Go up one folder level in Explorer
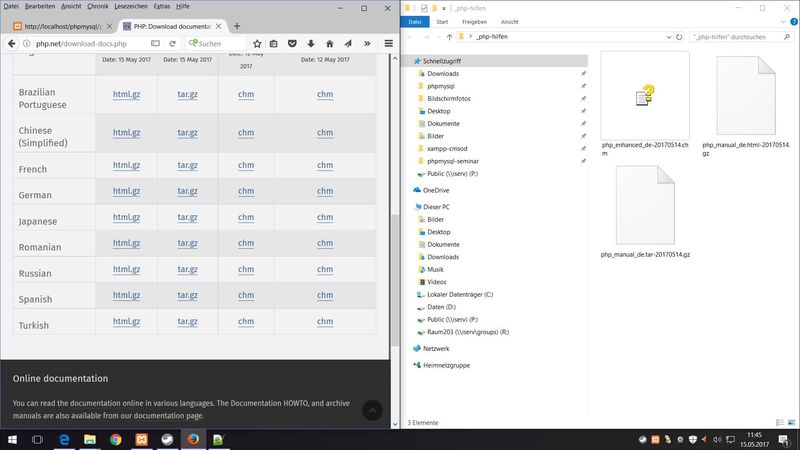 [x=449, y=36]
